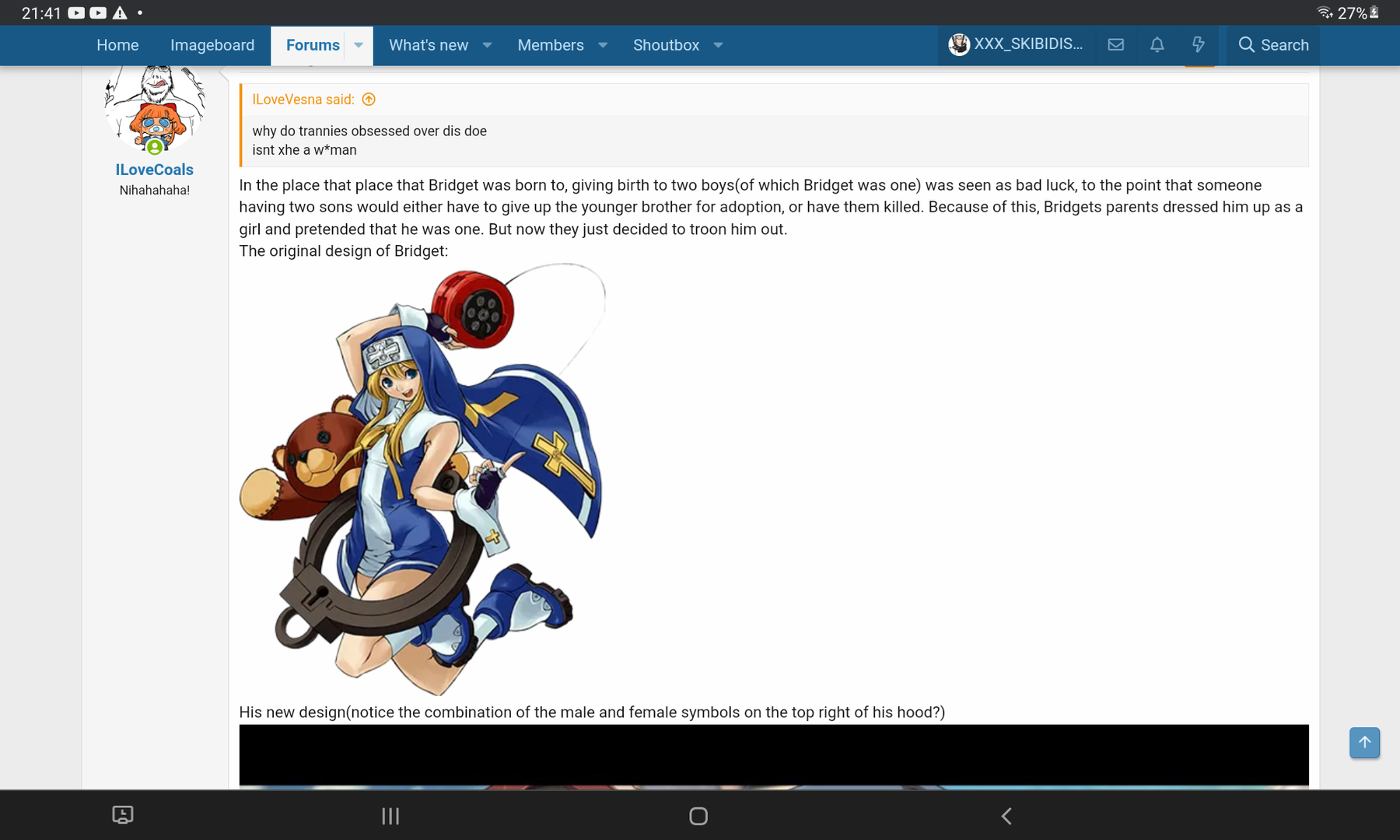The height and width of the screenshot is (840, 1400).
Task: Open the XXX_SKIBIDIS account menu
Action: [1016, 45]
